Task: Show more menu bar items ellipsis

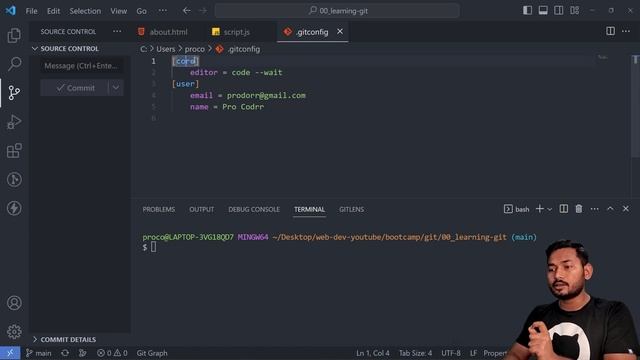Action: (163, 11)
